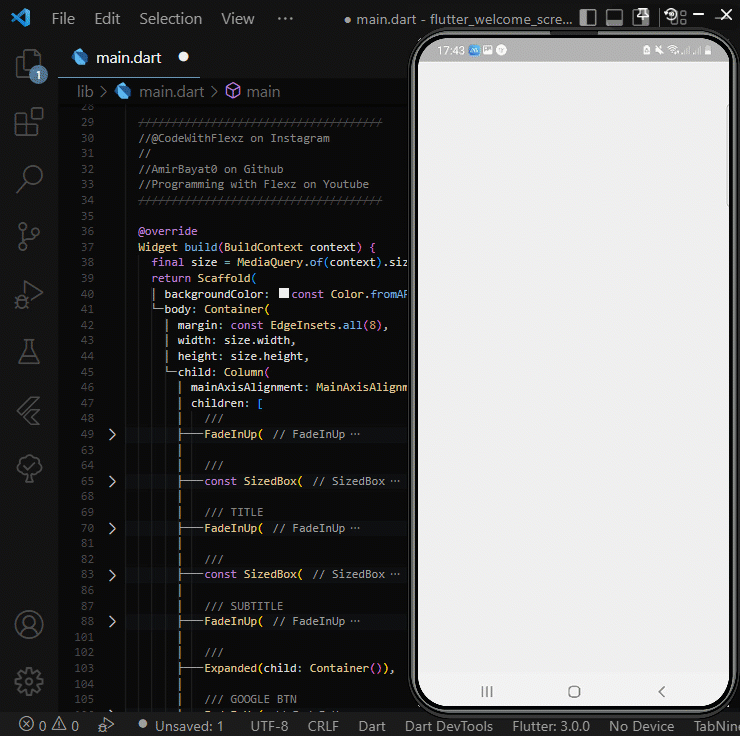Image resolution: width=740 pixels, height=736 pixels.
Task: Click the main symbol cube in breadcrumb
Action: [233, 91]
